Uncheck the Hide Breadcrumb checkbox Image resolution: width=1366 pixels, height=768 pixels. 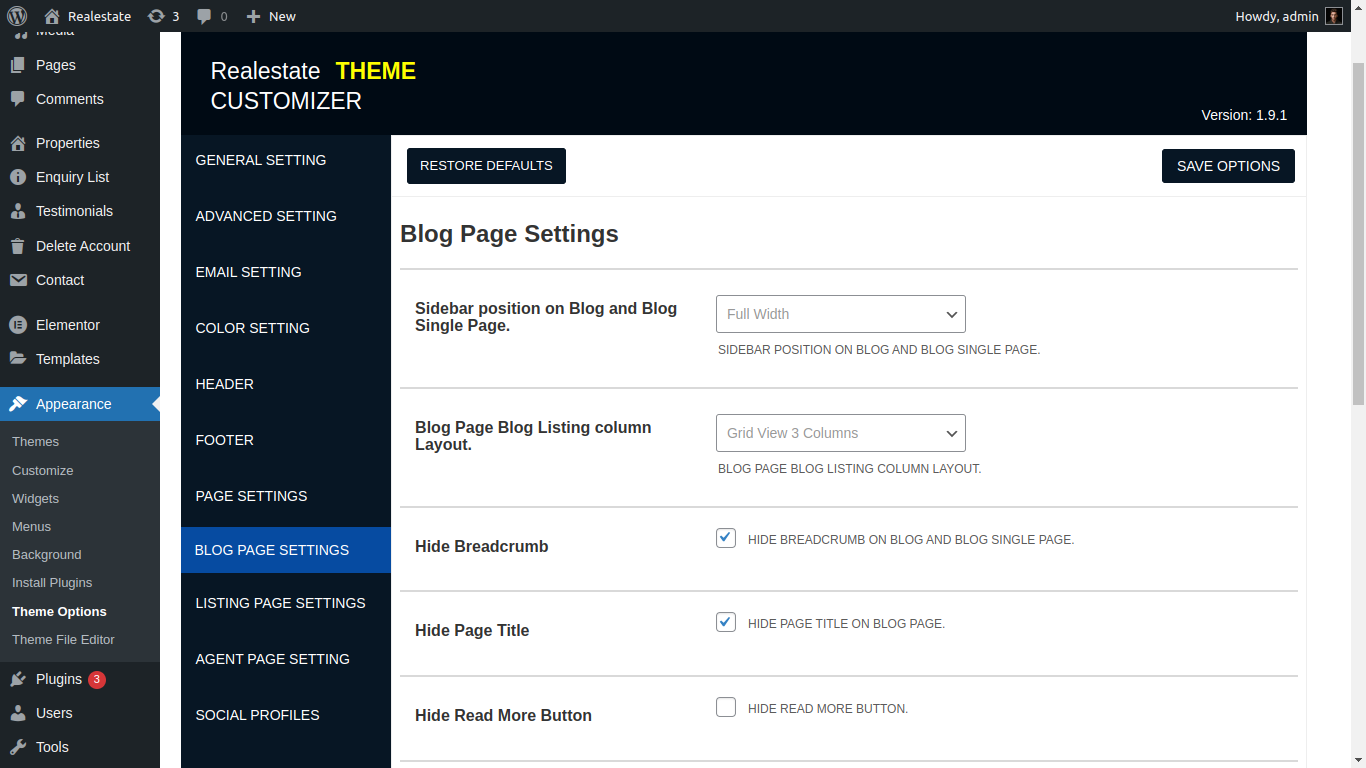point(726,538)
